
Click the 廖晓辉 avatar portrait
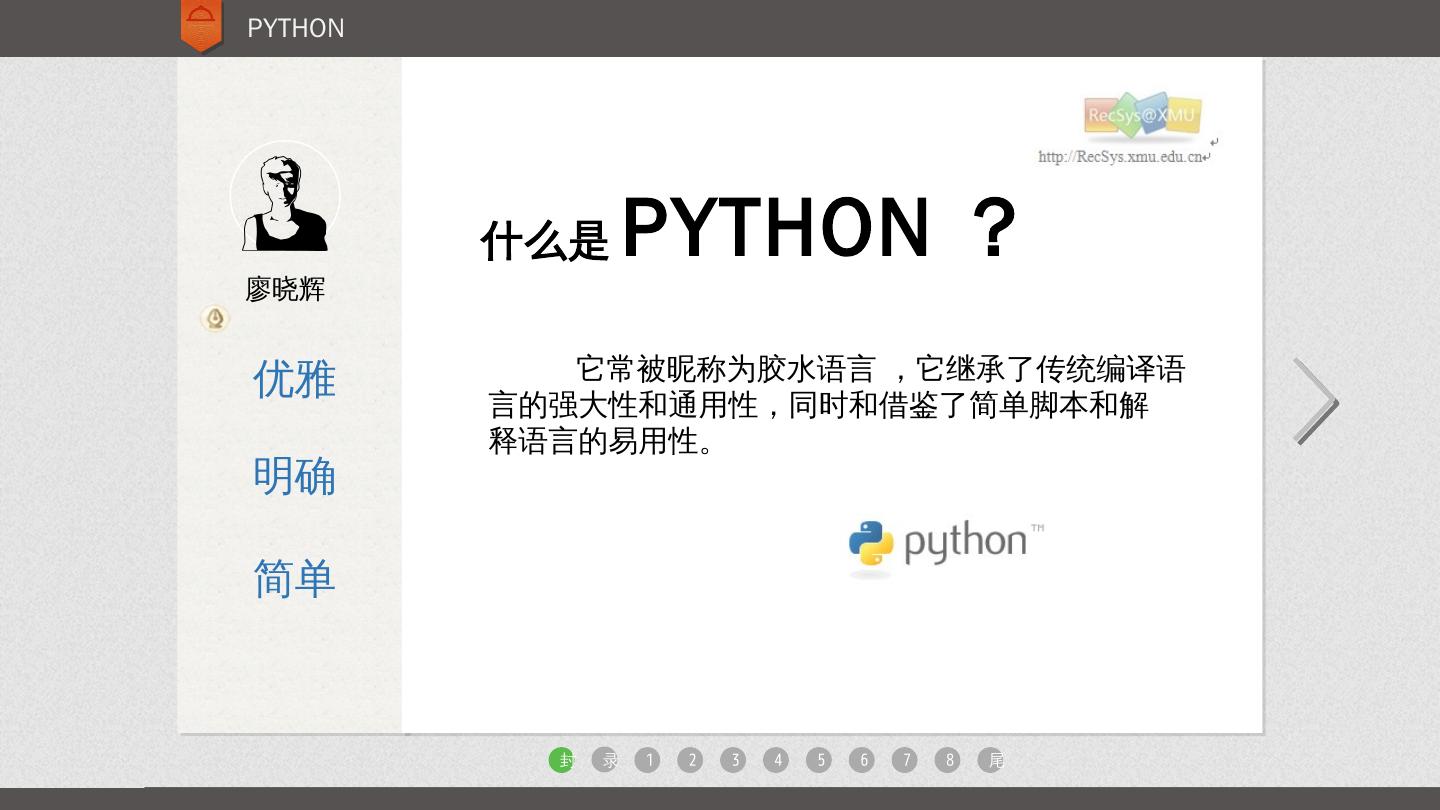pos(285,197)
